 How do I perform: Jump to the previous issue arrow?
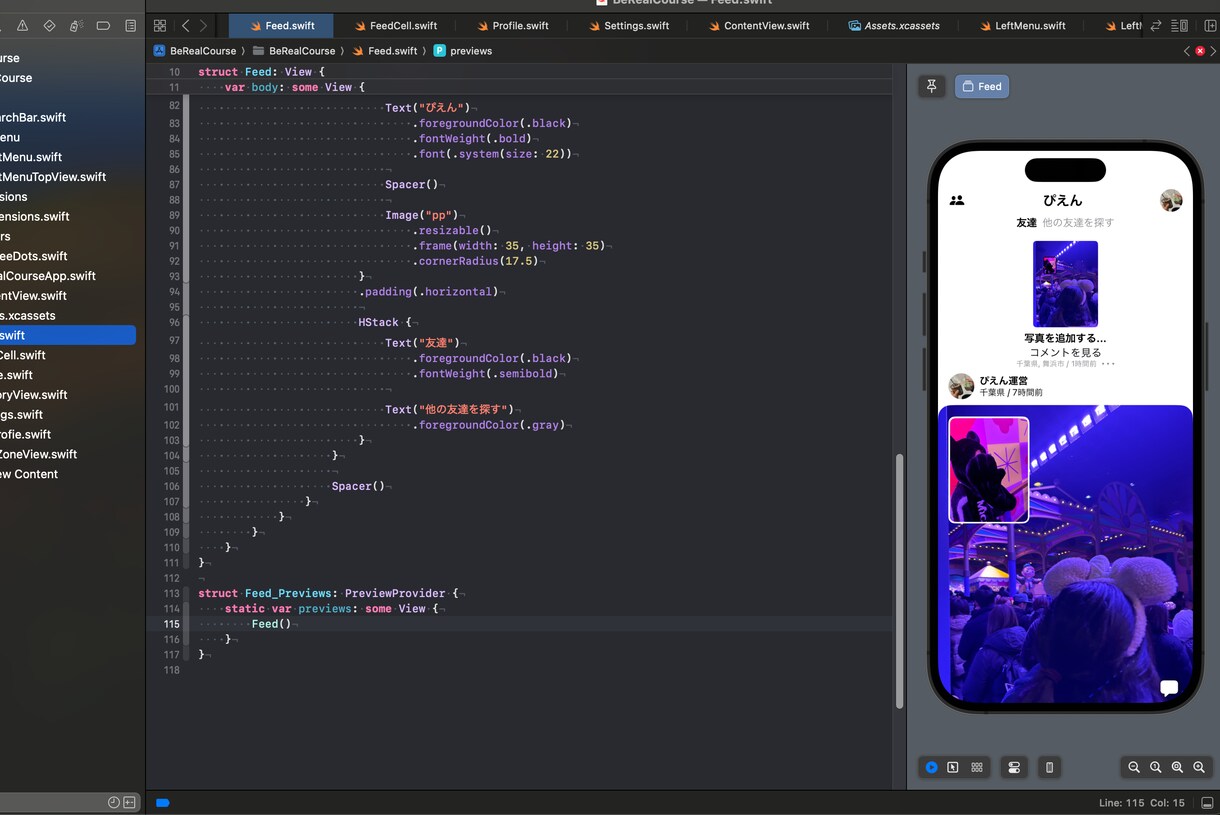click(1187, 51)
